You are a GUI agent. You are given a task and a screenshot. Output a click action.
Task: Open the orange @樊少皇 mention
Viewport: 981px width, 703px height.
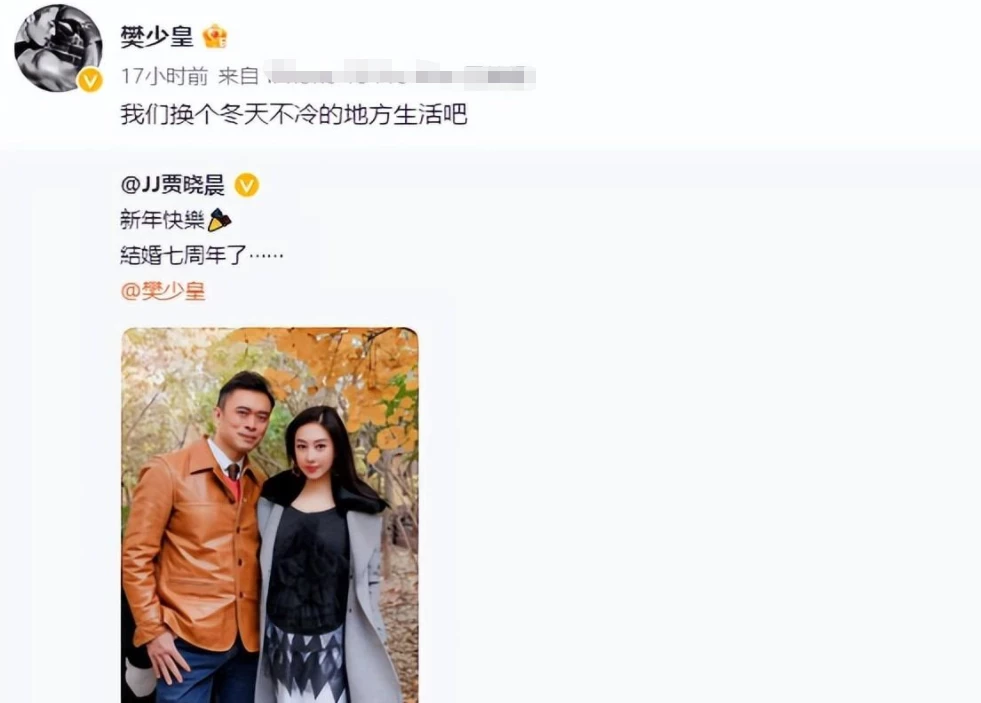163,291
